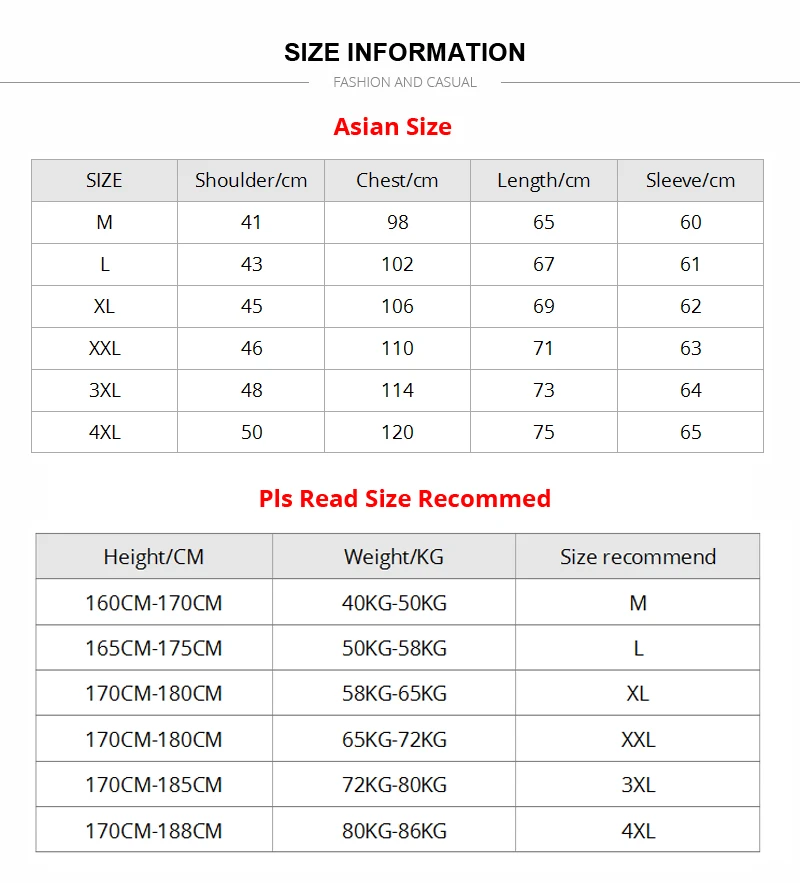Viewport: 800px width, 883px height.
Task: Click the 80KG-86KG weight cell
Action: pos(394,831)
